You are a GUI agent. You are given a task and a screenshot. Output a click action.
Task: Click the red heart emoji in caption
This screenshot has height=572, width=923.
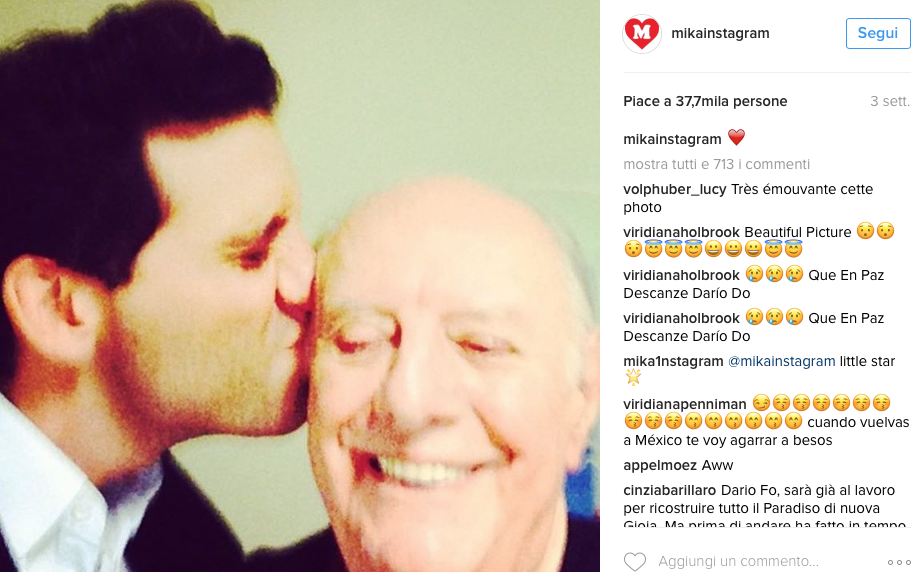pyautogui.click(x=736, y=138)
